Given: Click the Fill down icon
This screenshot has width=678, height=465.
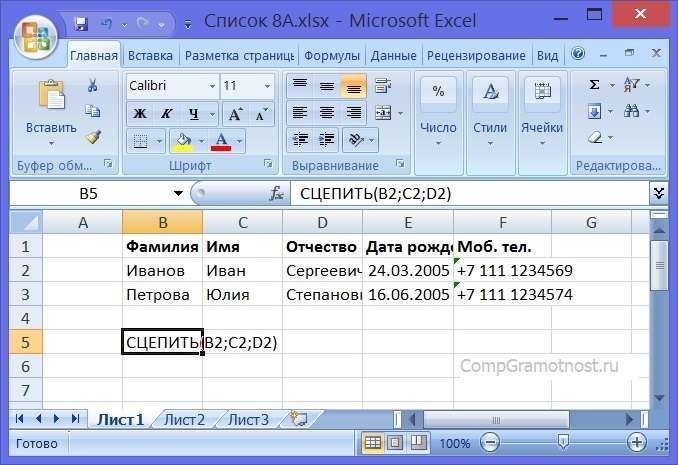Looking at the screenshot, I should click(x=595, y=112).
